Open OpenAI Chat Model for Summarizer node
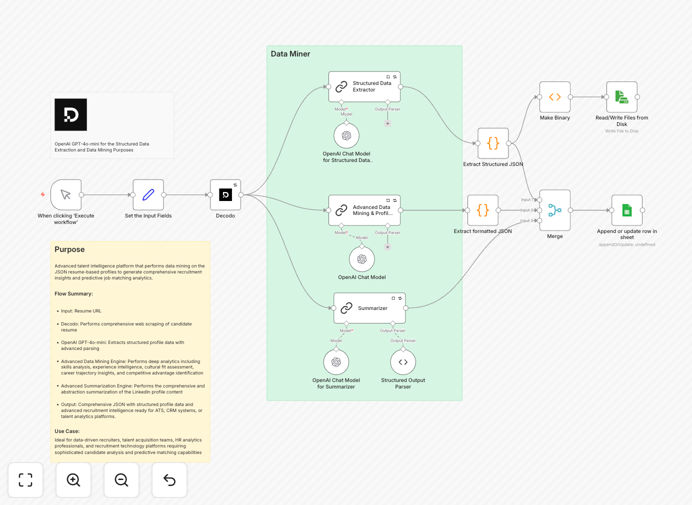692x505 pixels. [x=336, y=362]
